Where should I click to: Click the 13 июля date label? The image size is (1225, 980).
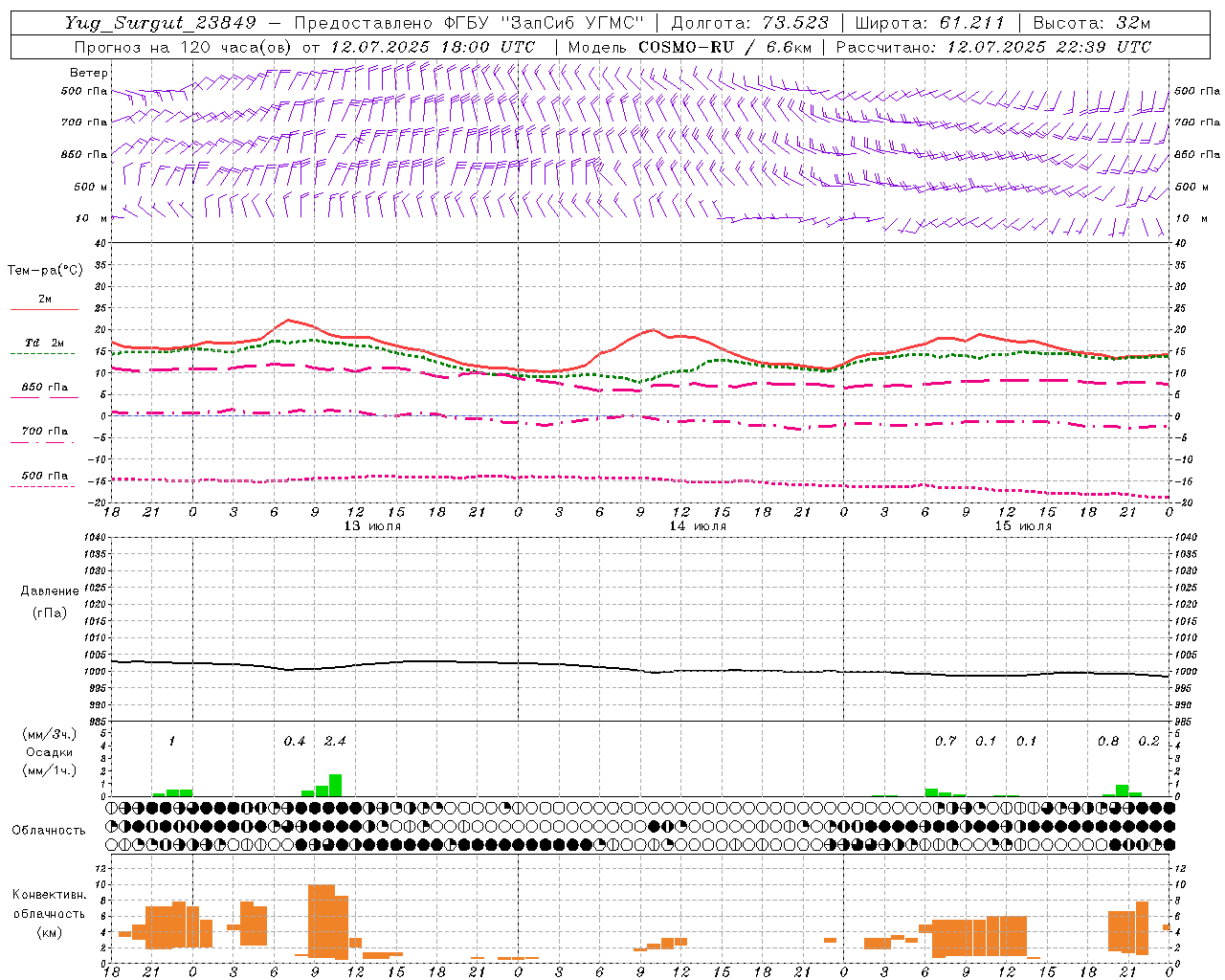tap(372, 526)
